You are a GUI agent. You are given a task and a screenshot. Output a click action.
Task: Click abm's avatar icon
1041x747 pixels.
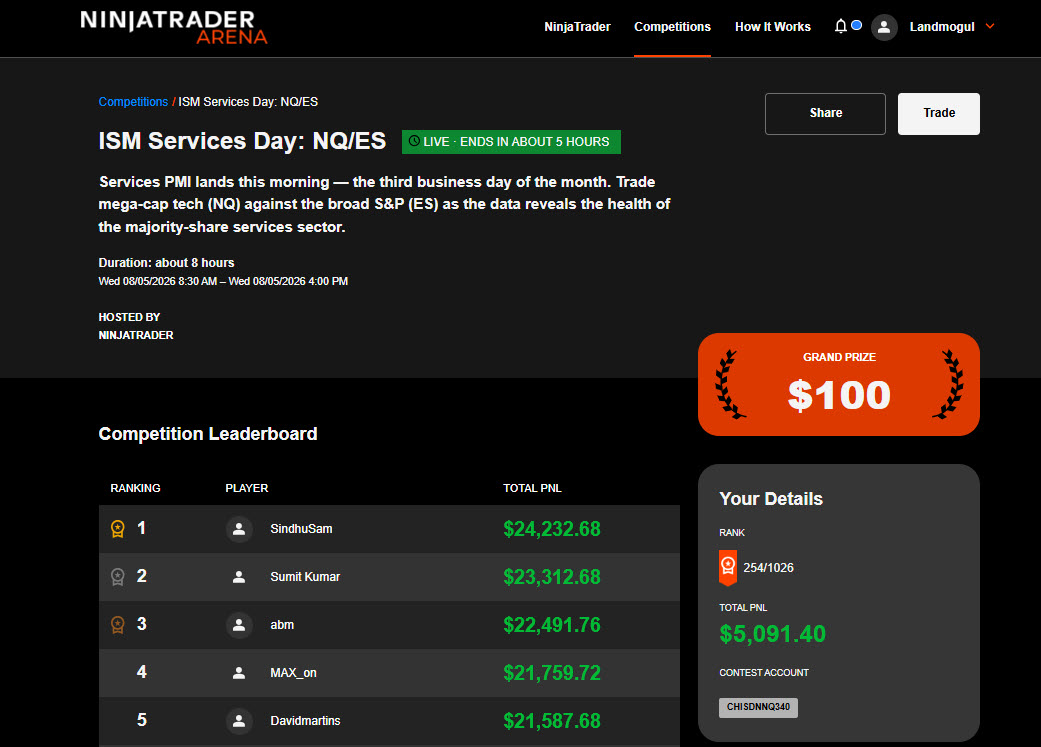pos(239,625)
